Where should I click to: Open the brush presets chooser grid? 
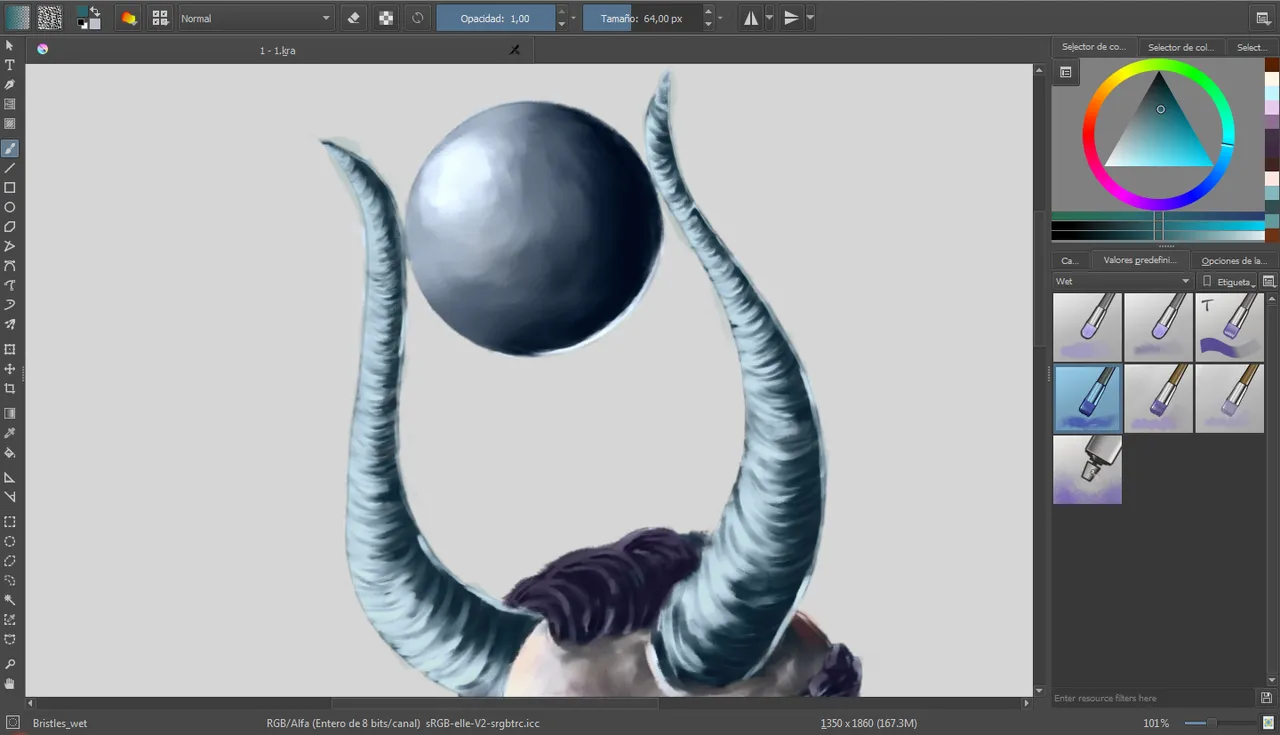tap(160, 18)
